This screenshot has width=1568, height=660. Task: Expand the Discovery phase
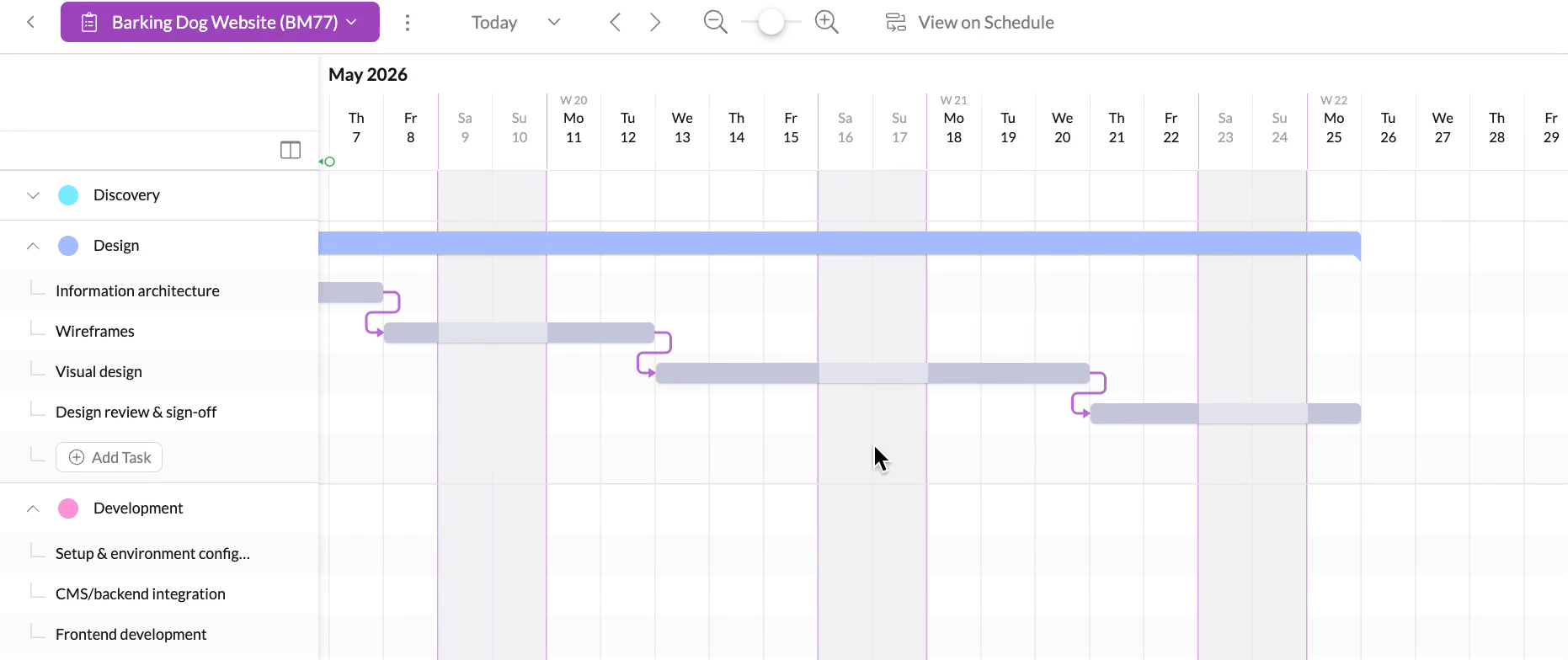(x=33, y=195)
